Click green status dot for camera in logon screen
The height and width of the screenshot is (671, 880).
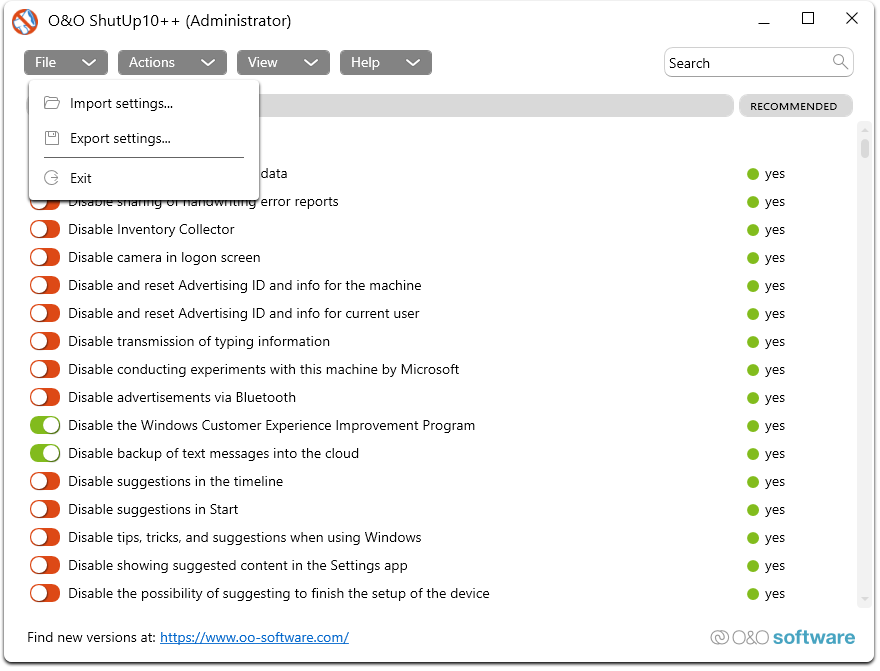(753, 258)
